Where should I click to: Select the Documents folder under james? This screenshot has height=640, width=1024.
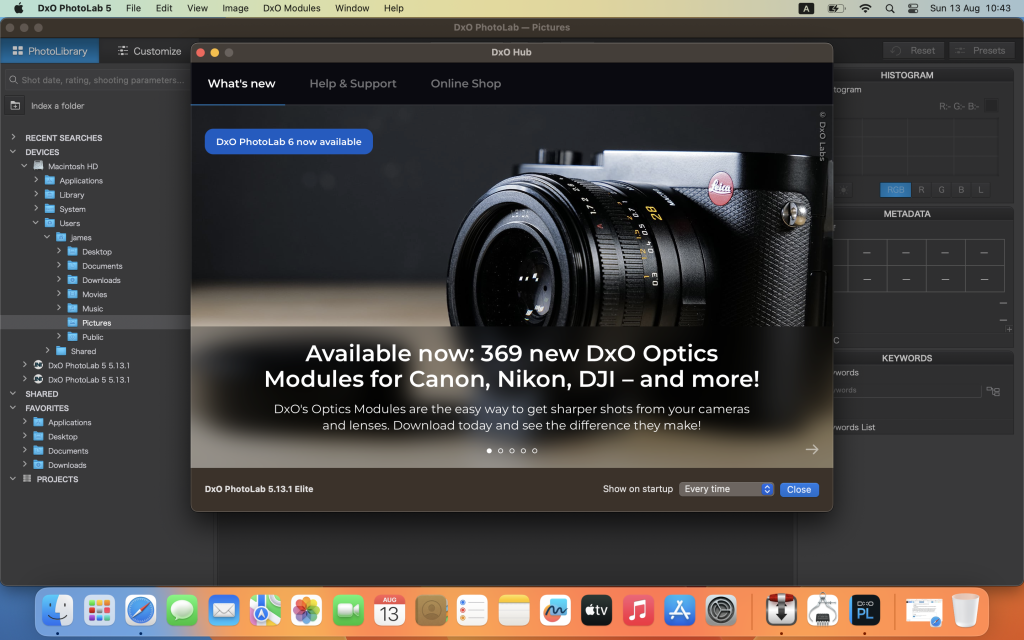[x=102, y=266]
